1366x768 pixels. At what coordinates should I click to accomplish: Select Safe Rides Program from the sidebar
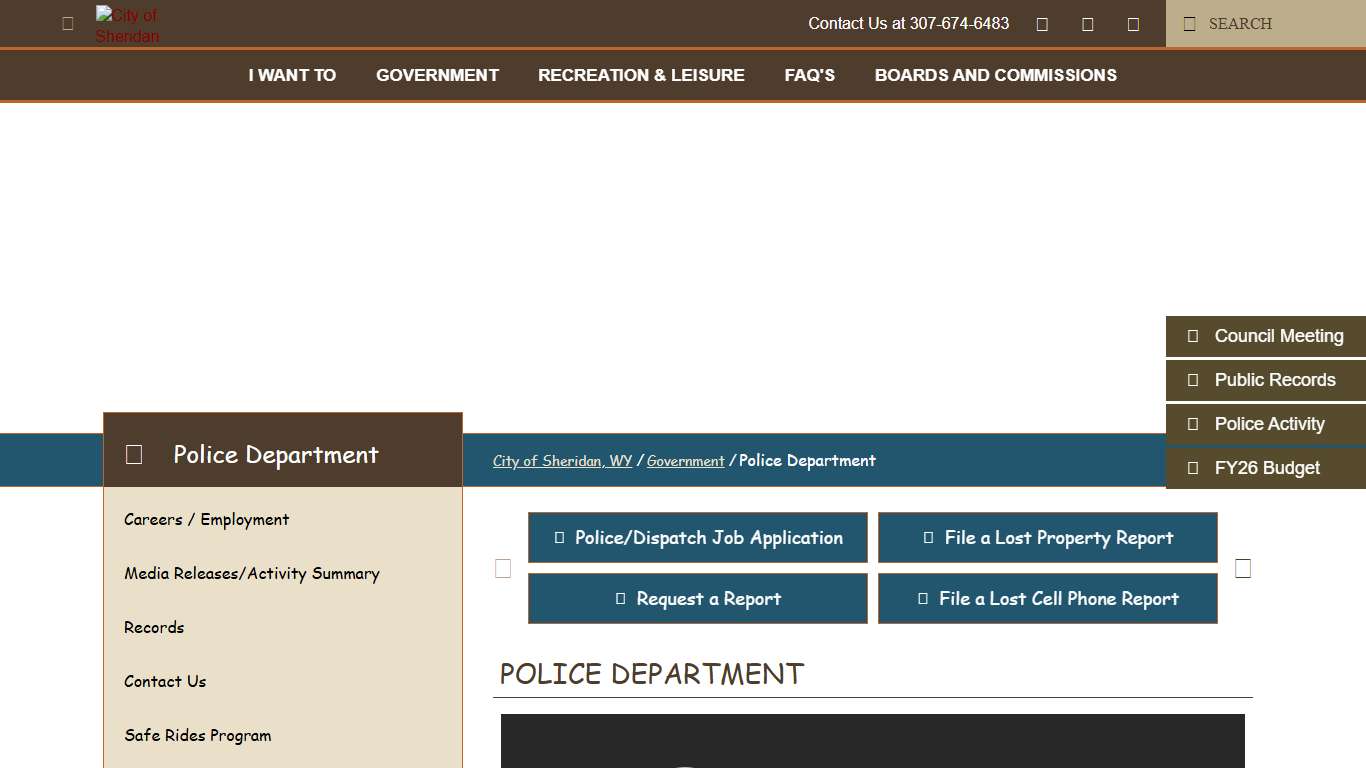click(x=197, y=735)
